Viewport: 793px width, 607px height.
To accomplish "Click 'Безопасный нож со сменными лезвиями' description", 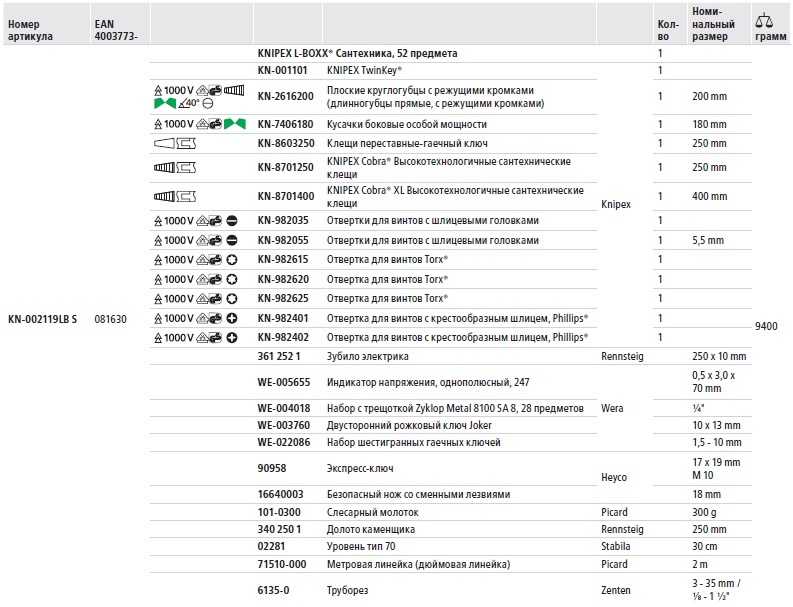I will point(418,494).
